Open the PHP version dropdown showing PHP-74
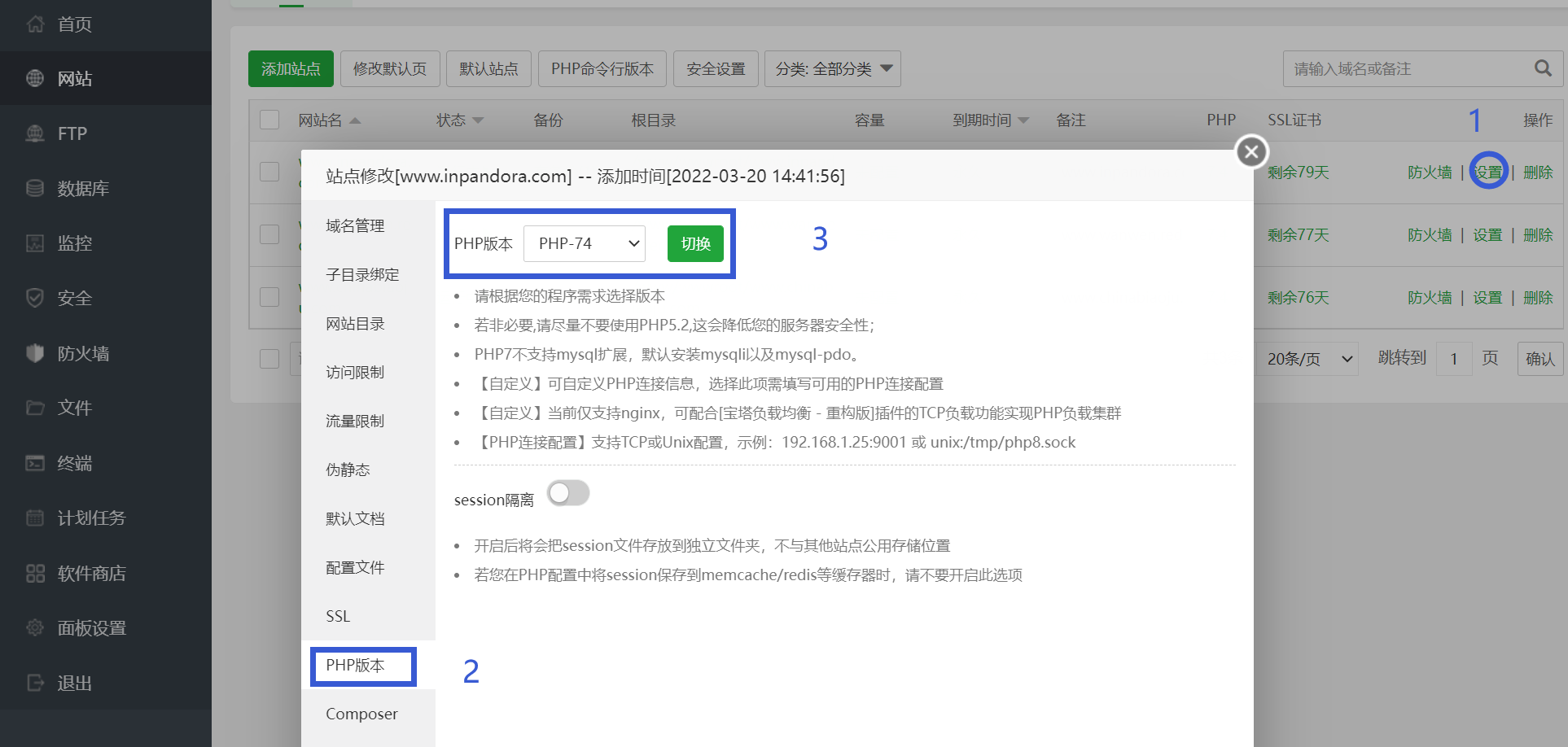The height and width of the screenshot is (747, 1568). tap(584, 242)
